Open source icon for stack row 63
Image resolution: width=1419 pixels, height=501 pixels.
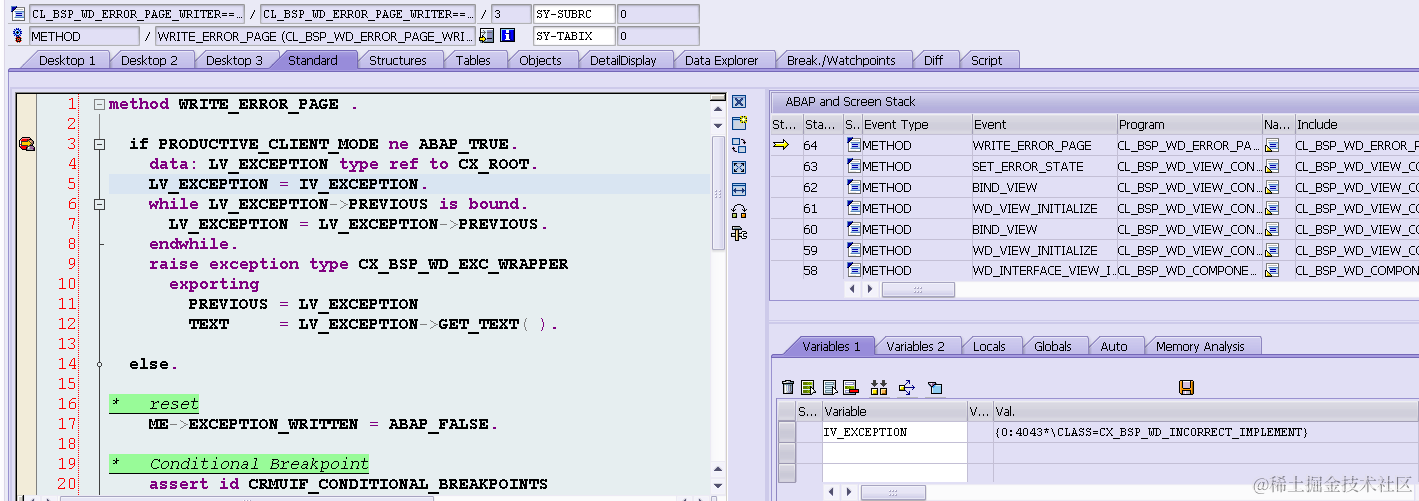pyautogui.click(x=853, y=166)
